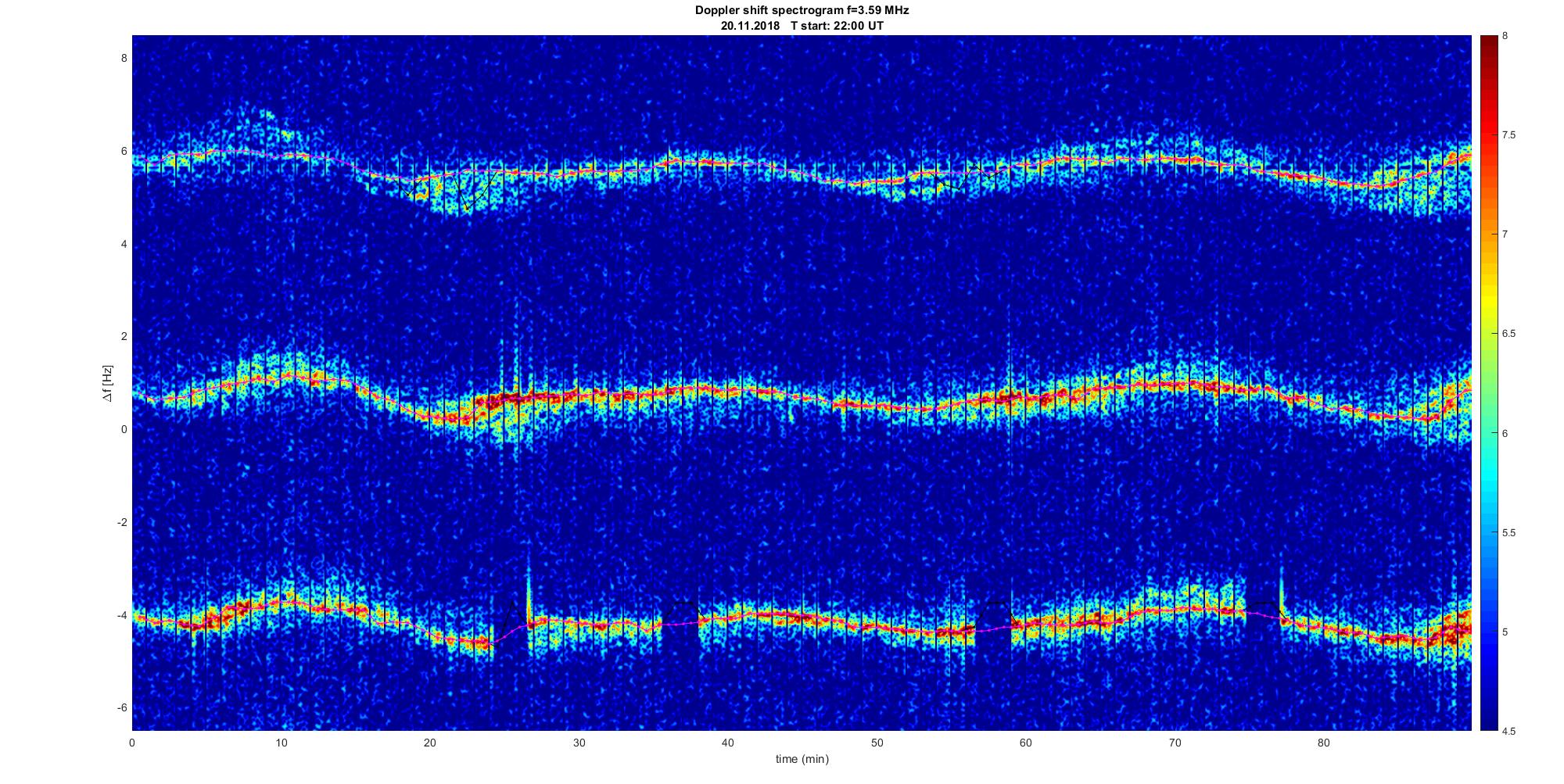The height and width of the screenshot is (784, 1564).
Task: Click the x-axis tick label '40'
Action: coord(728,743)
